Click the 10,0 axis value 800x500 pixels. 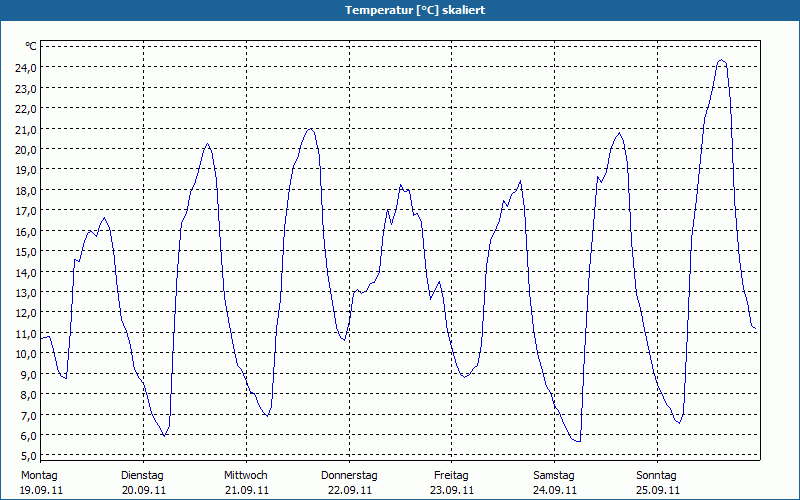pyautogui.click(x=26, y=354)
